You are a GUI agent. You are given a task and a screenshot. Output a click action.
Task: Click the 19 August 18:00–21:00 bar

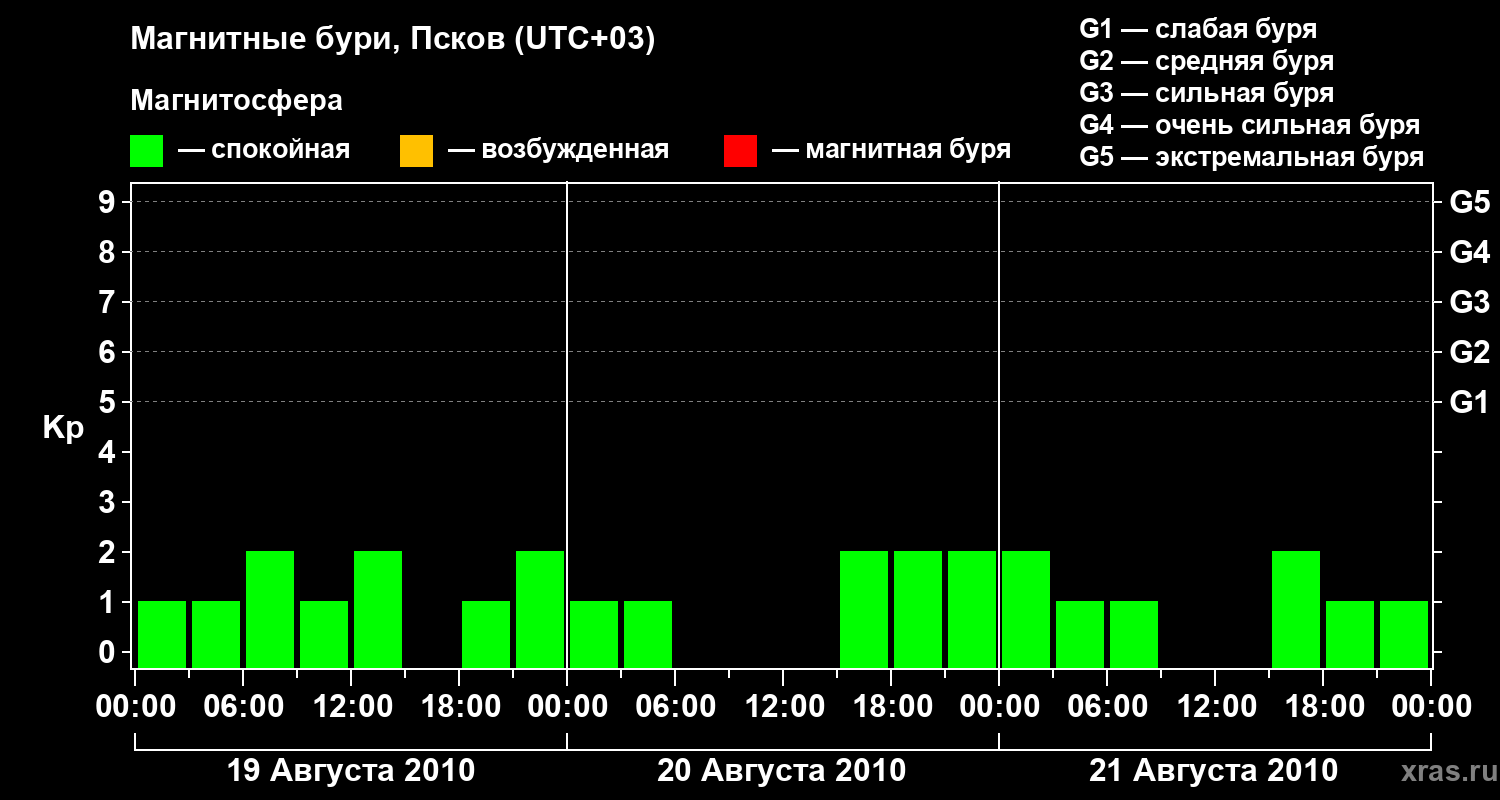click(486, 634)
